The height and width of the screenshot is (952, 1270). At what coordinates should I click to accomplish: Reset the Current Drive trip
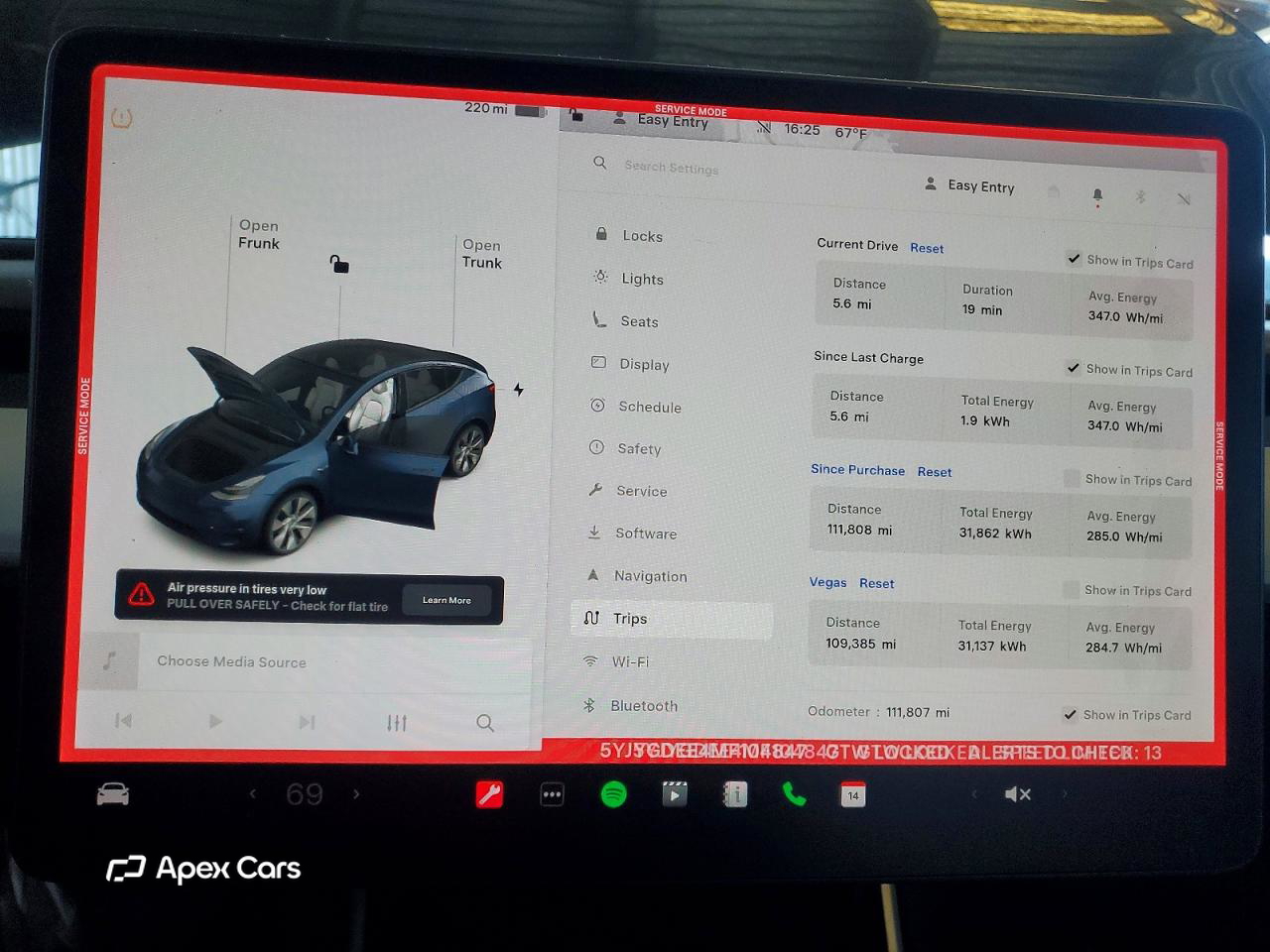pos(927,248)
